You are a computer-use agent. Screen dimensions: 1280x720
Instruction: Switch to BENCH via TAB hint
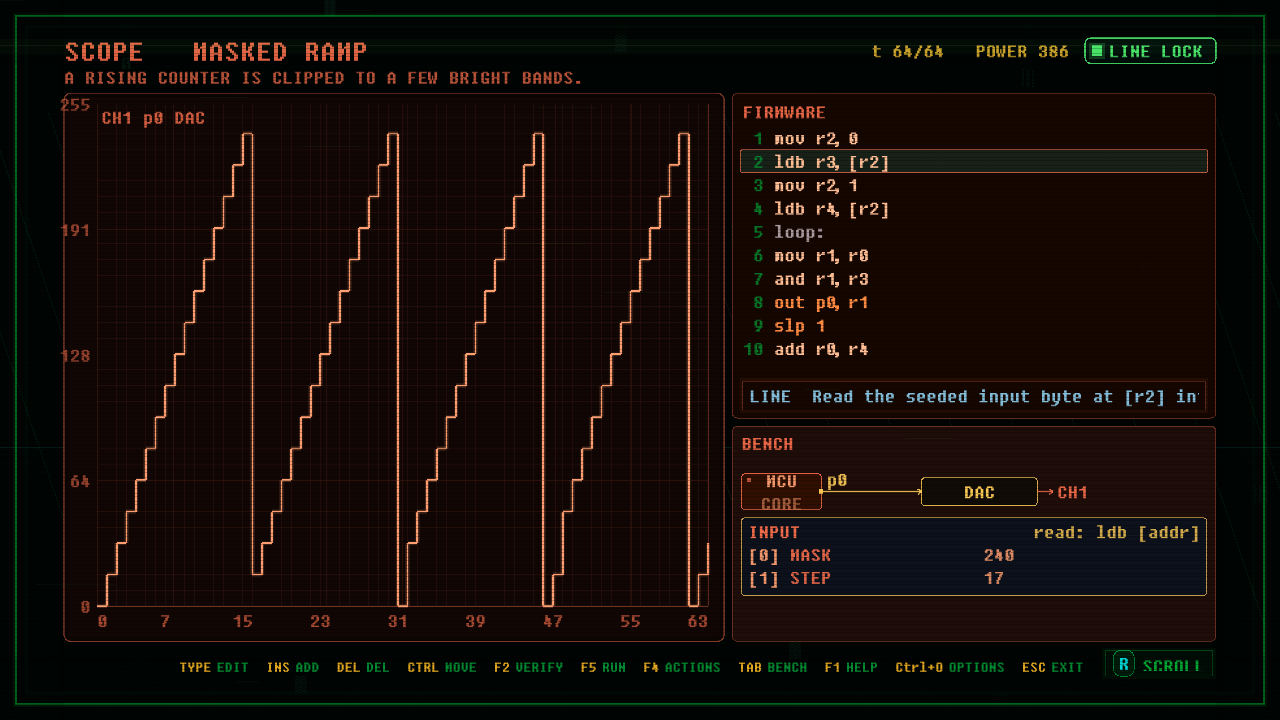[773, 667]
